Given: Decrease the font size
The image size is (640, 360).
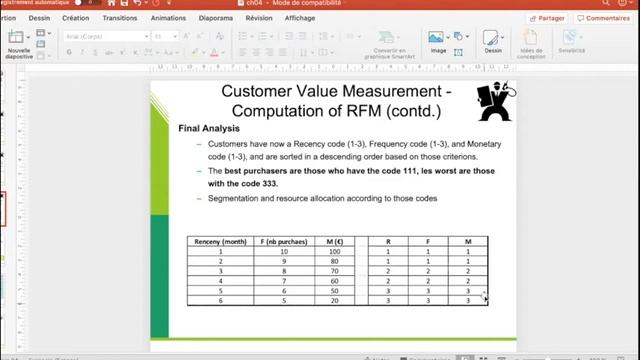Looking at the screenshot, I should click(x=200, y=36).
